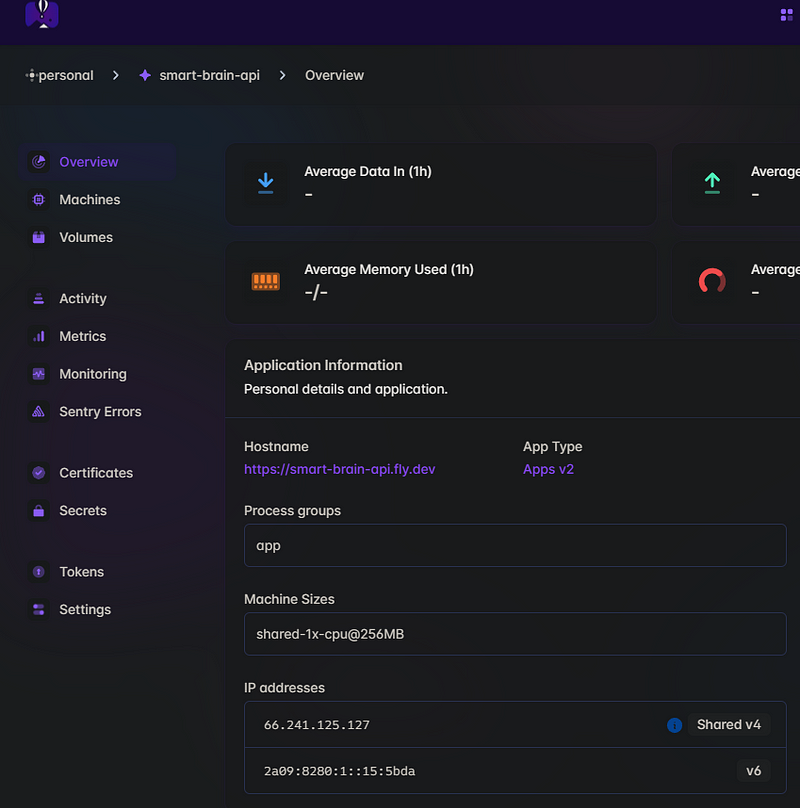800x808 pixels.
Task: Select IP address 66.241.125.127
Action: (x=316, y=725)
